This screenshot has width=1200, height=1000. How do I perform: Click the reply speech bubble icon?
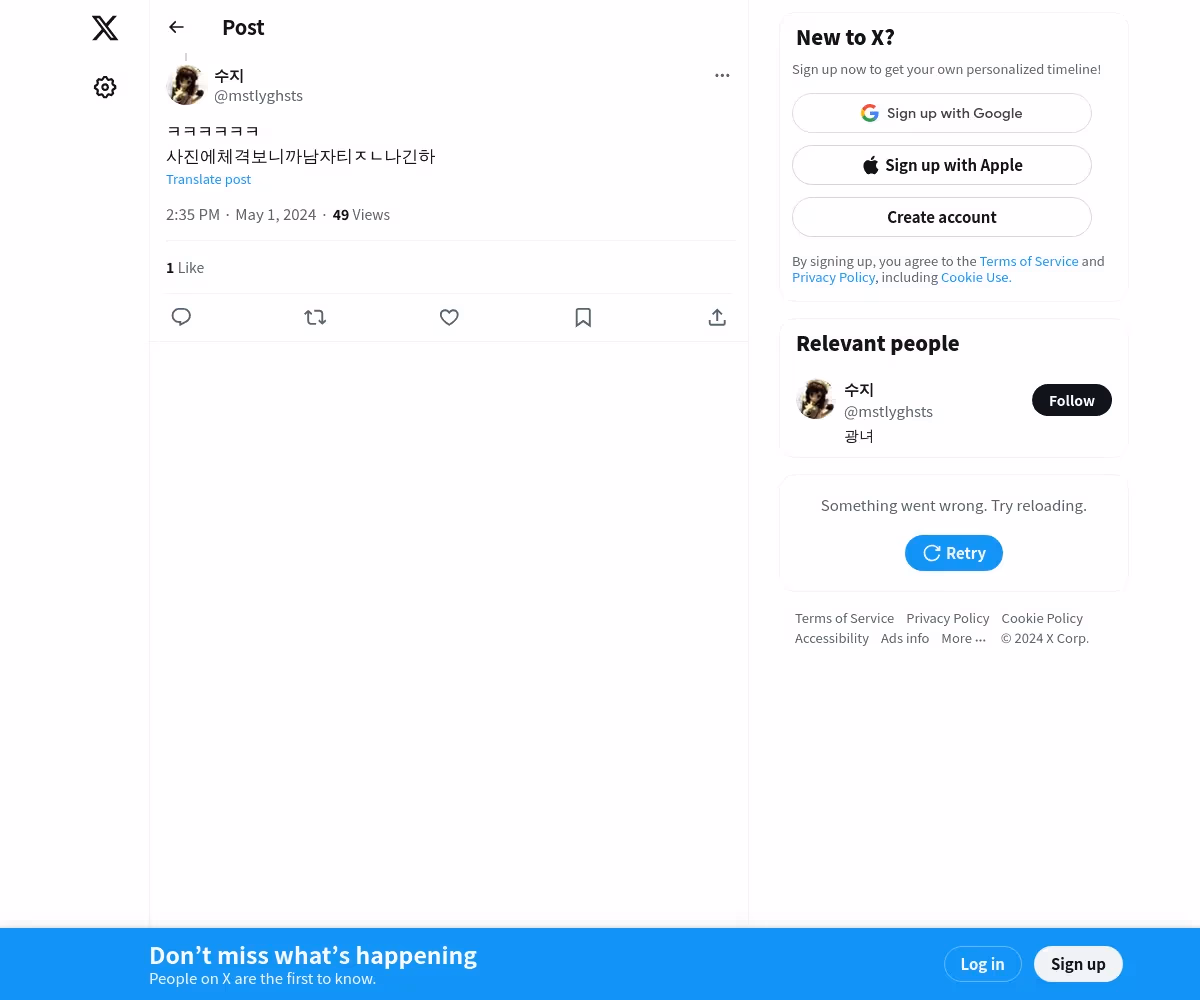tap(181, 317)
